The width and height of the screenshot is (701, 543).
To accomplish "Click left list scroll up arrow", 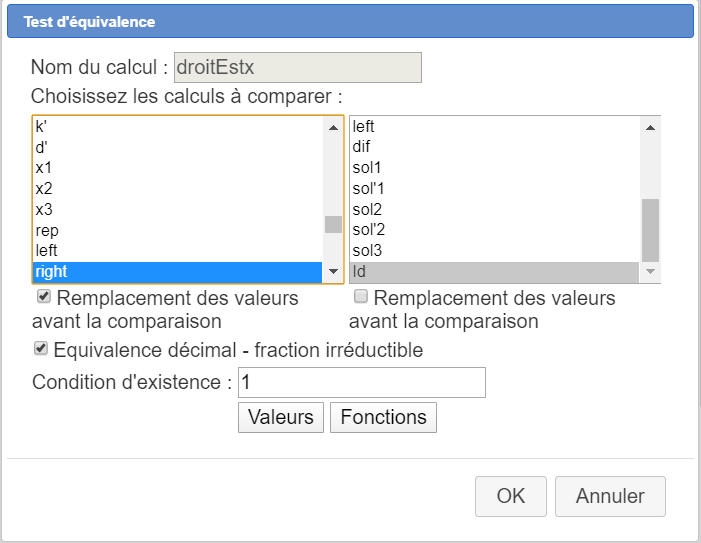I will pos(334,127).
